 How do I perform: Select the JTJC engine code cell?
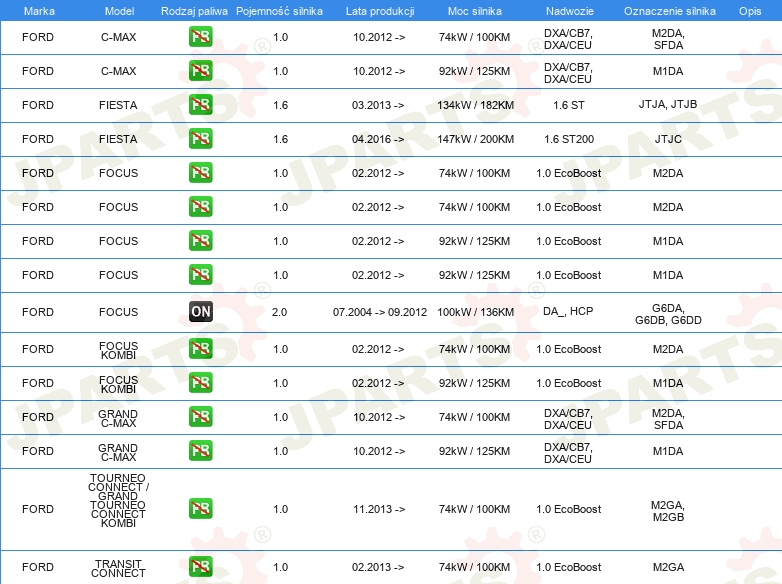pyautogui.click(x=668, y=139)
